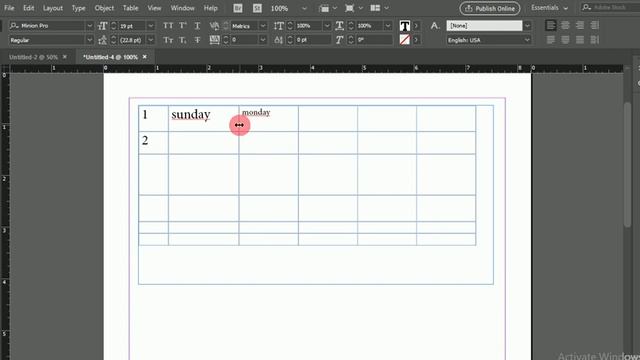Image resolution: width=640 pixels, height=360 pixels.
Task: Click the baseline shift 0 pt field
Action: click(313, 40)
